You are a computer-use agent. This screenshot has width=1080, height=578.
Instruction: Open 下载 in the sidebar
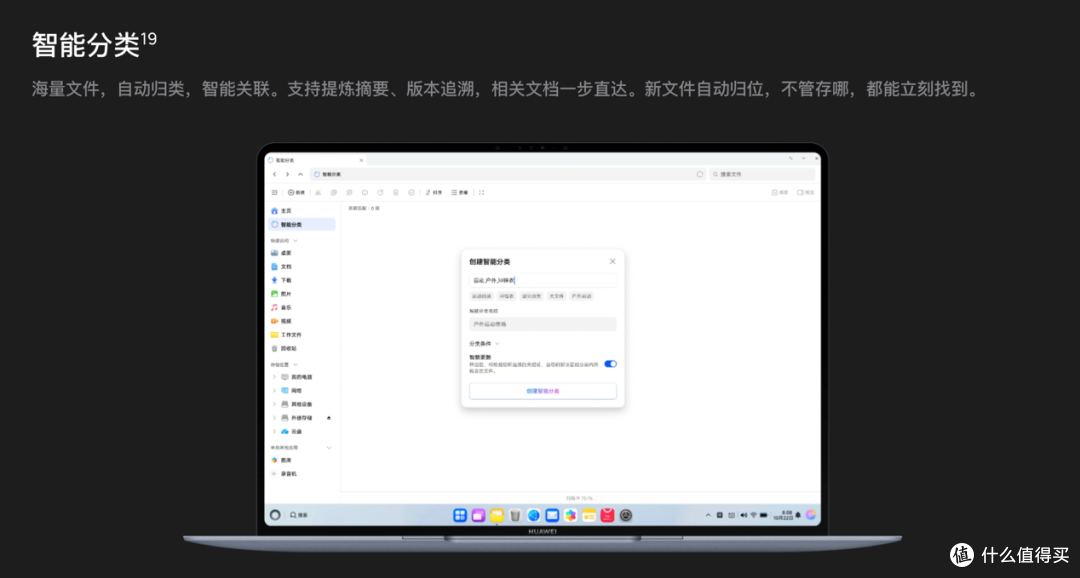[x=302, y=280]
